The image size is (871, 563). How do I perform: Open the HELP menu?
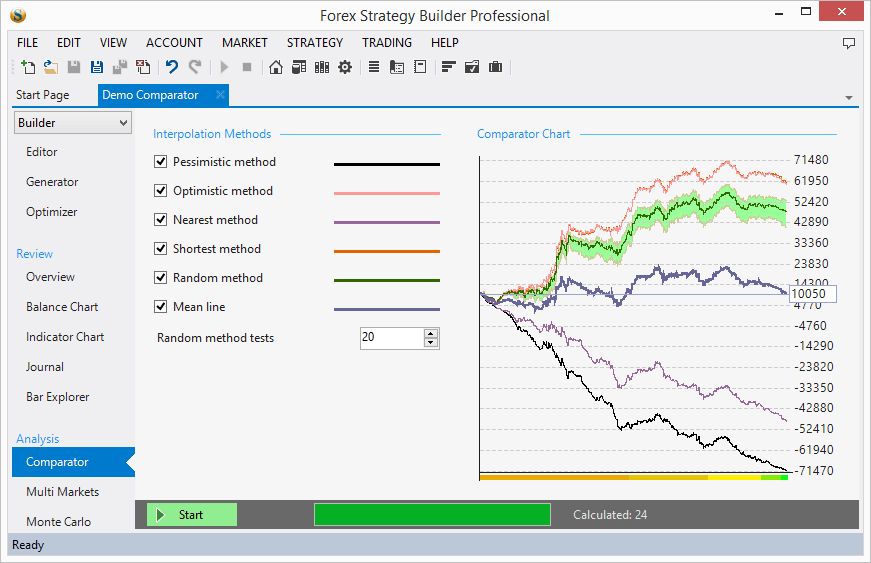[x=445, y=43]
